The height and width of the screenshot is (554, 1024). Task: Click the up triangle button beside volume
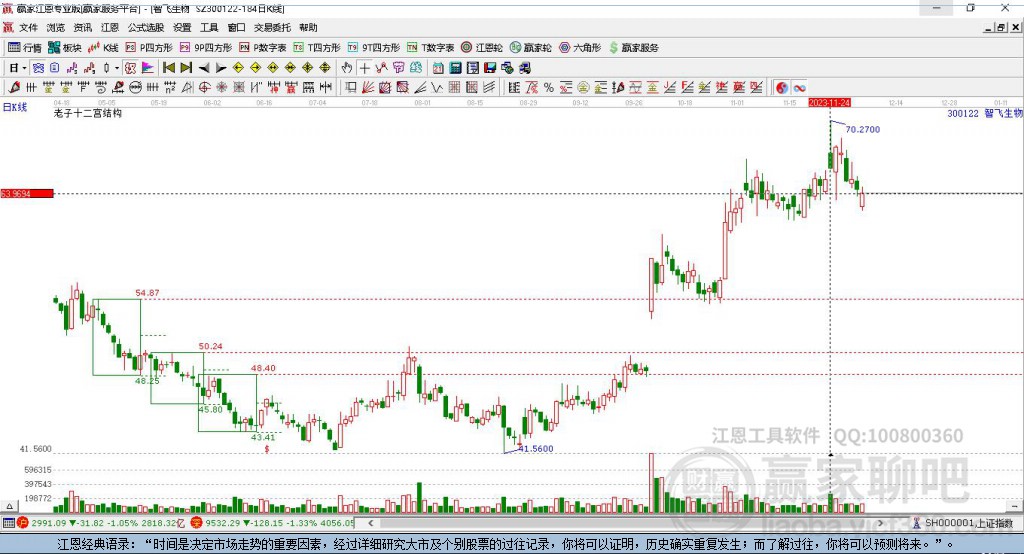tap(9, 506)
